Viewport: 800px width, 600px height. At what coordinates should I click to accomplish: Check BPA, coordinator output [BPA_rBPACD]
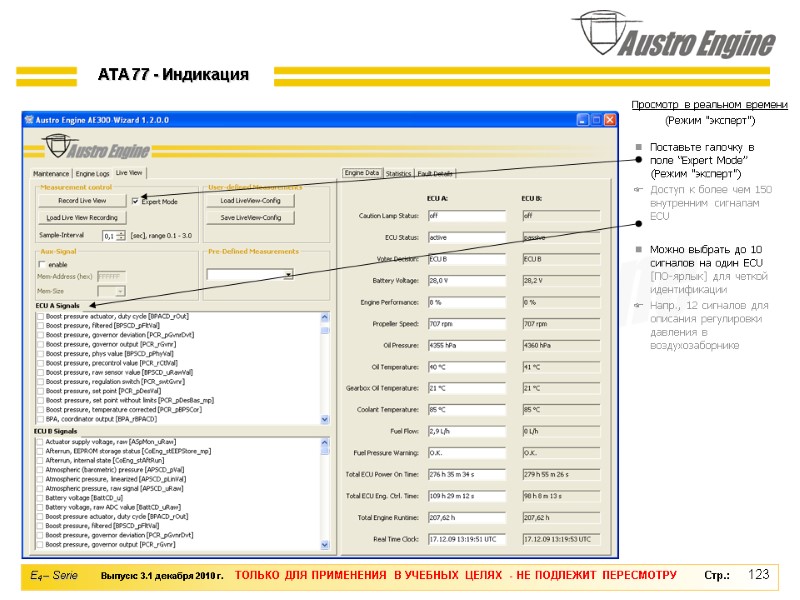pyautogui.click(x=40, y=419)
